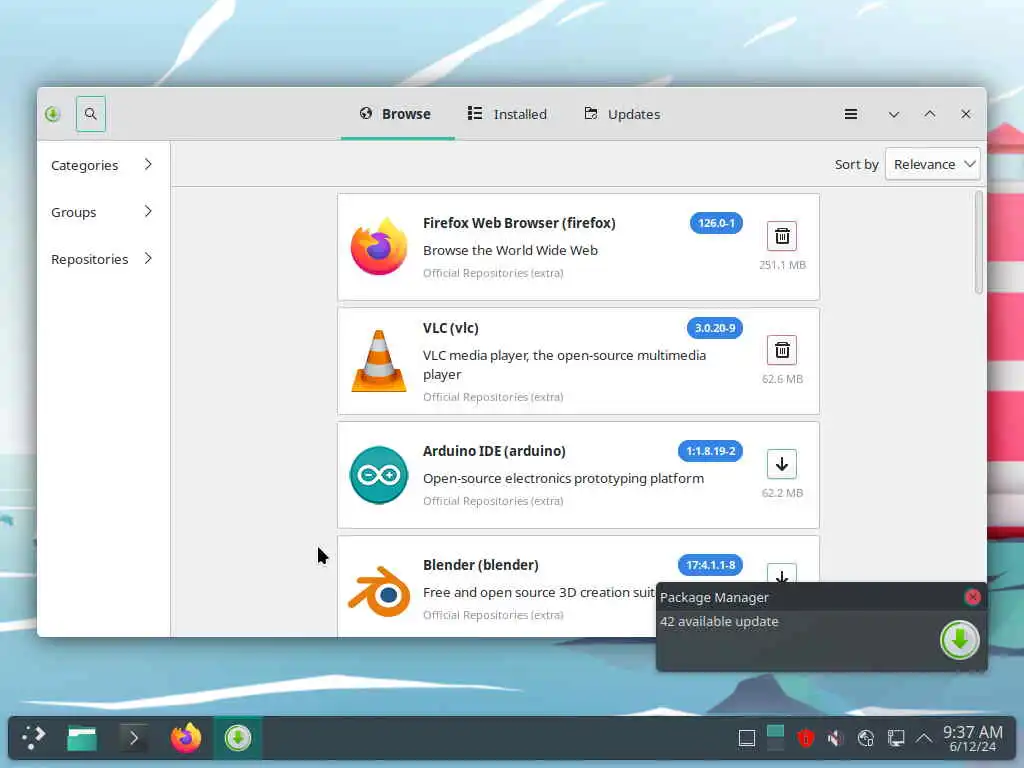This screenshot has height=768, width=1024.
Task: Click the muted volume tray icon
Action: (x=835, y=739)
